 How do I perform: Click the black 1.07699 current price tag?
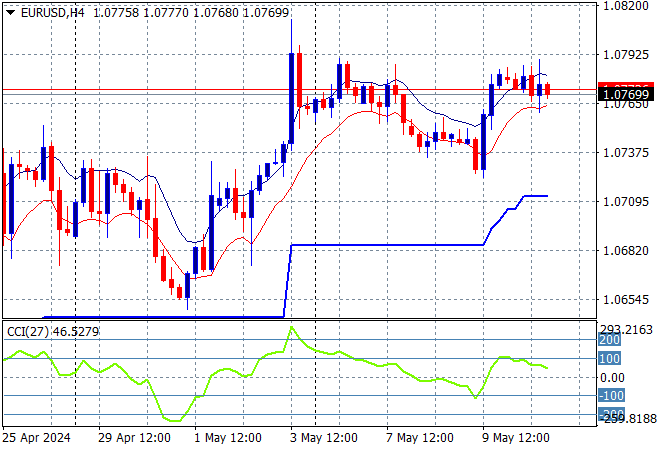[626, 94]
